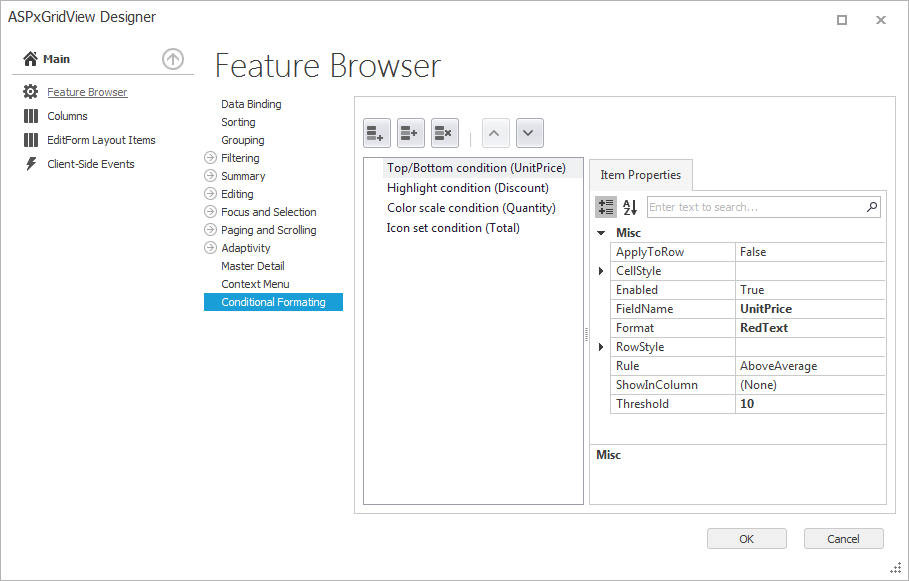
Task: Click the circled up-arrow navigation icon
Action: coord(173,59)
